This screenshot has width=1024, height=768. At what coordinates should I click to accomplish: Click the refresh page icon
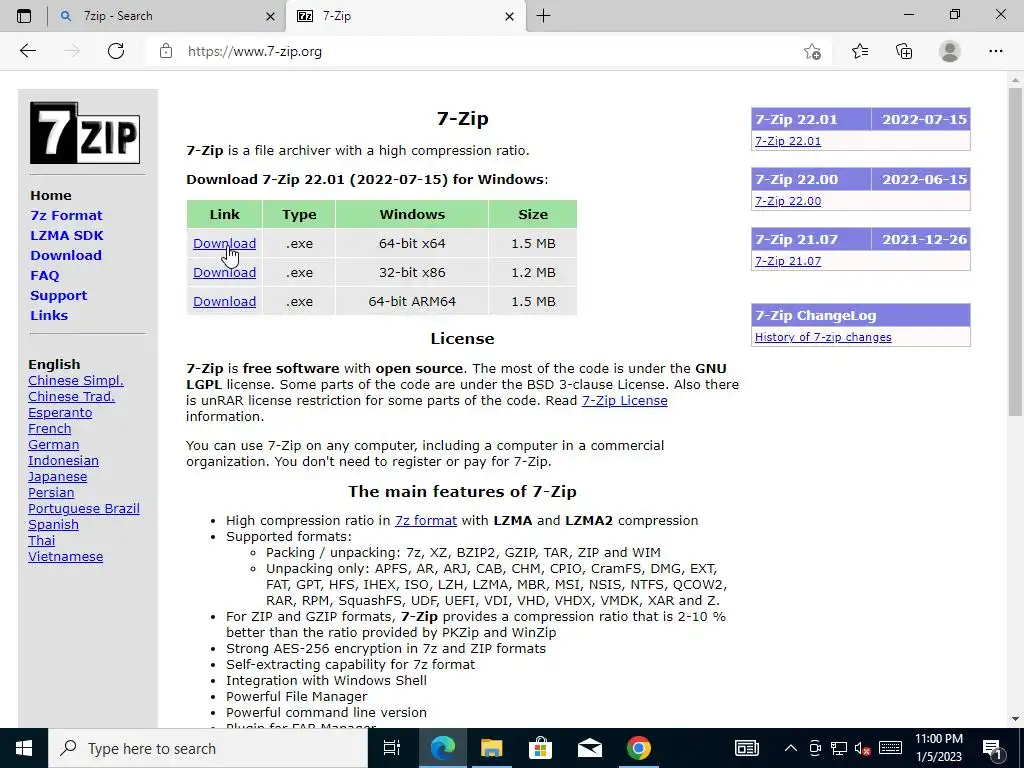click(x=116, y=51)
